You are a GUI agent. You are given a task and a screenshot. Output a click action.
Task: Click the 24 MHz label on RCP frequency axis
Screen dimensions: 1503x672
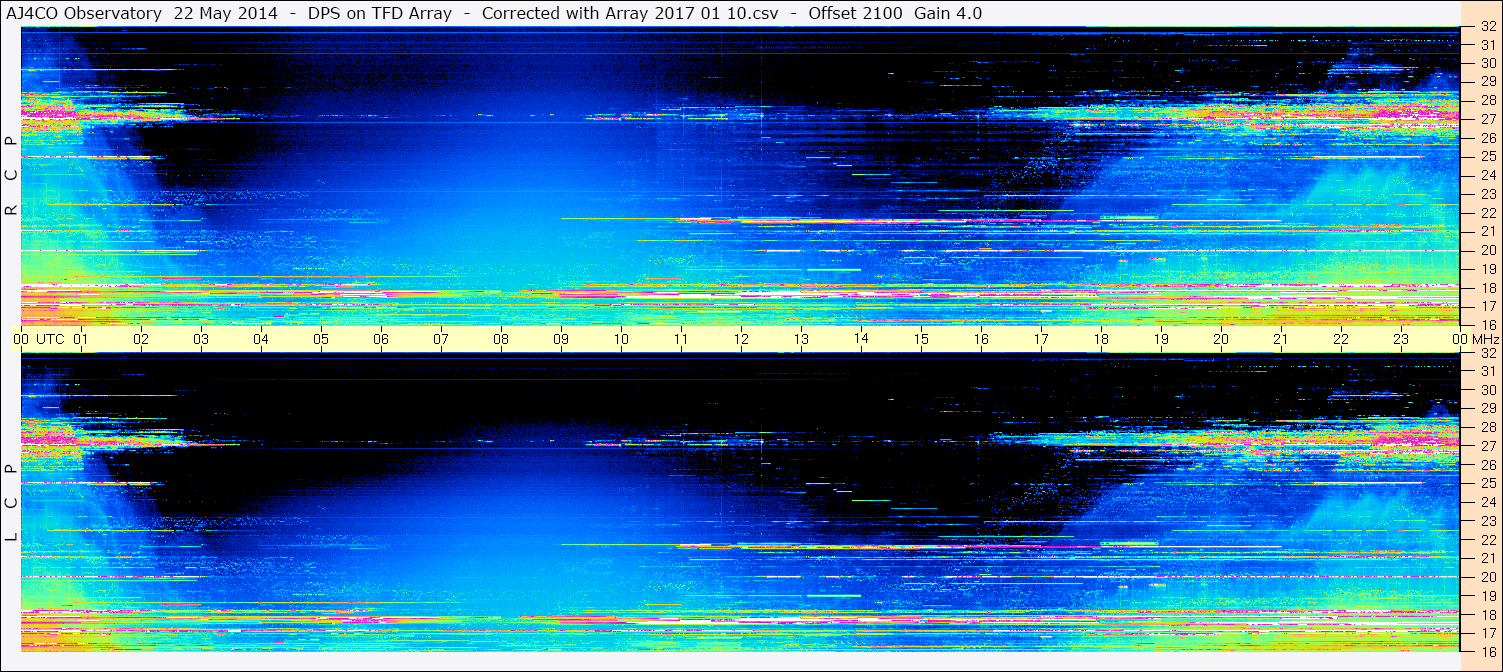click(1487, 176)
